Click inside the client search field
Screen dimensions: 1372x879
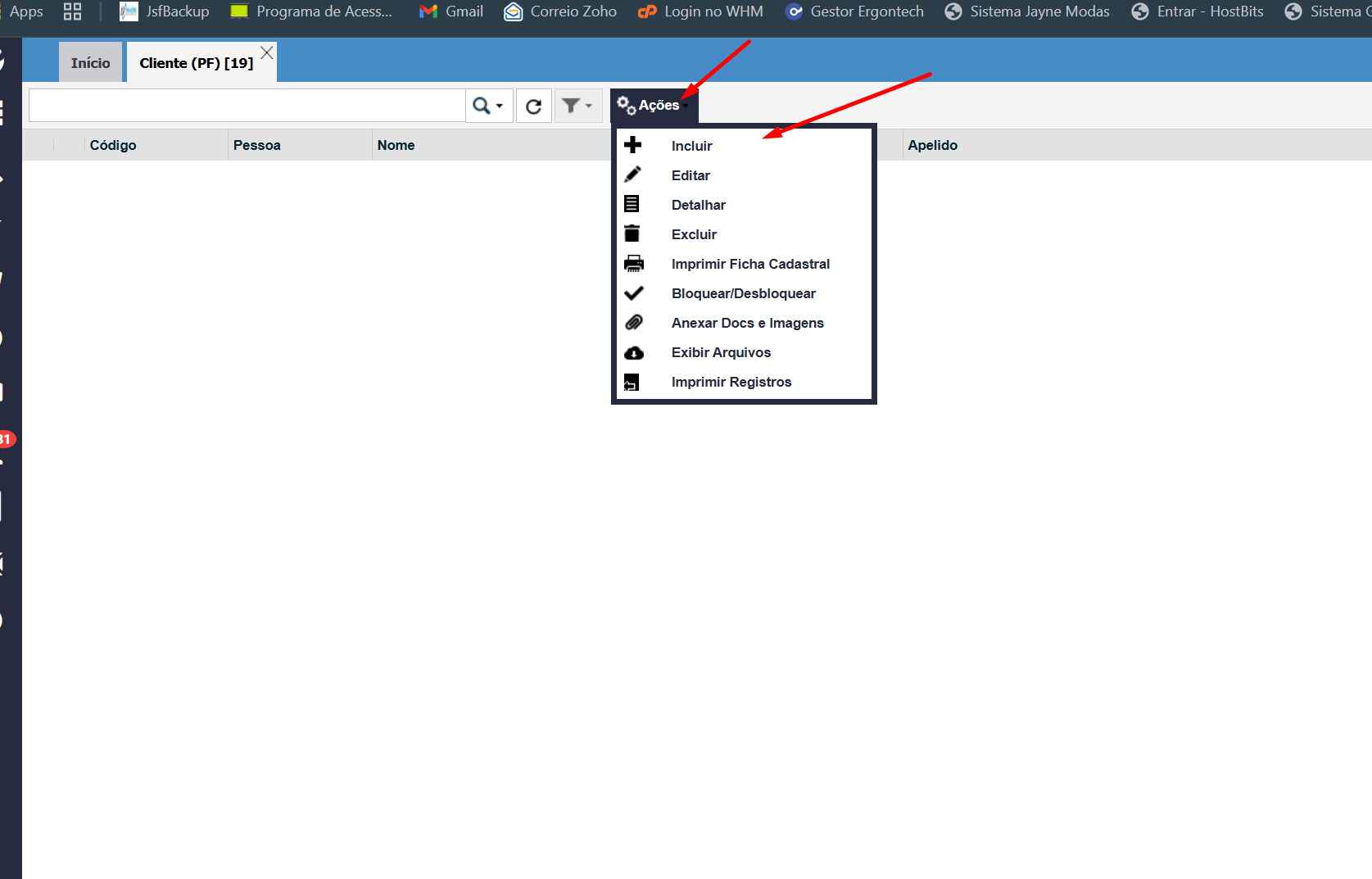click(247, 106)
